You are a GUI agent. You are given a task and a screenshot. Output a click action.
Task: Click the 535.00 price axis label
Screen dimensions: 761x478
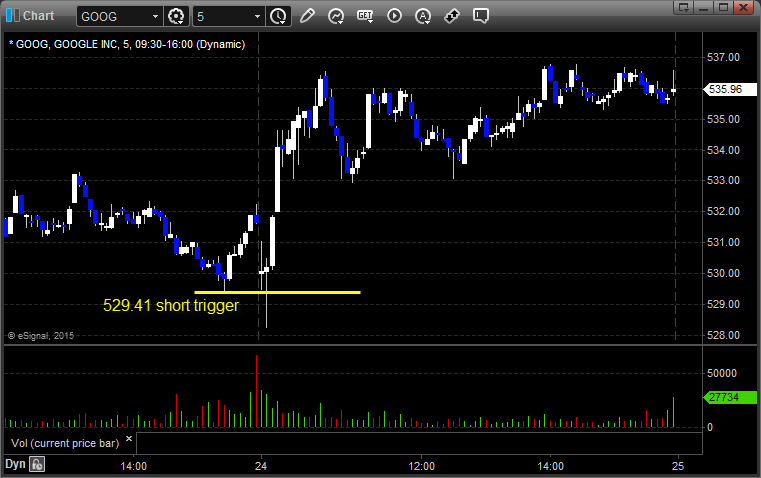click(x=723, y=119)
